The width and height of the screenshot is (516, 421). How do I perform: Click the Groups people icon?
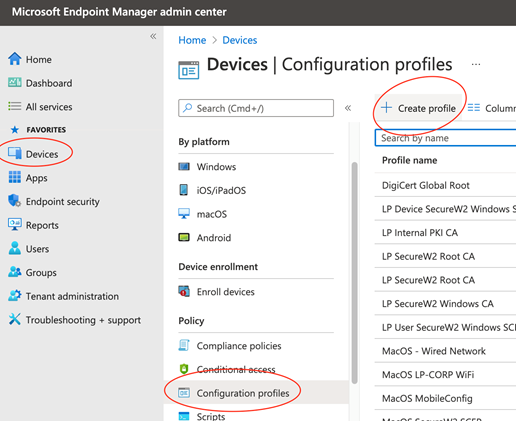pos(15,272)
